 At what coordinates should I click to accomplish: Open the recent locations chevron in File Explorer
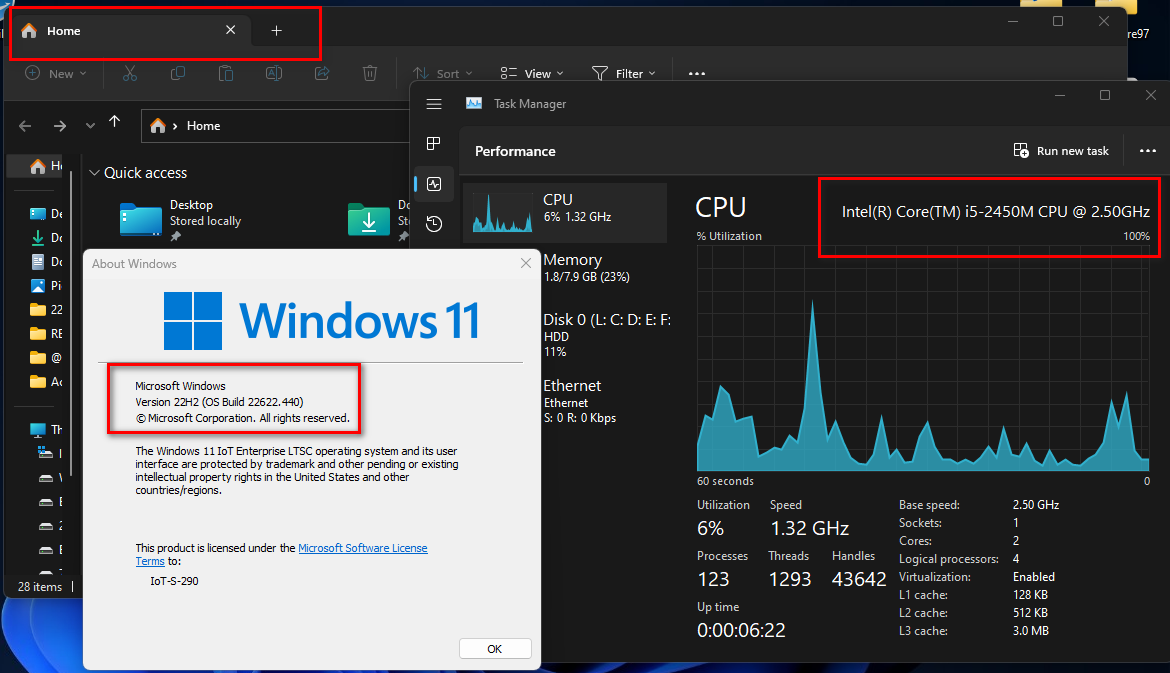[90, 126]
